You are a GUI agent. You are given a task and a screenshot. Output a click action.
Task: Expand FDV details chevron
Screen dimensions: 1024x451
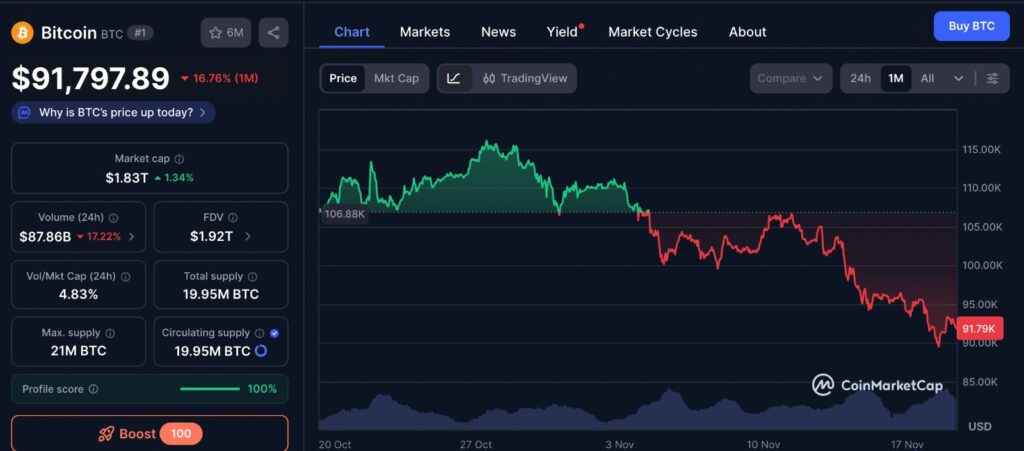coord(248,236)
